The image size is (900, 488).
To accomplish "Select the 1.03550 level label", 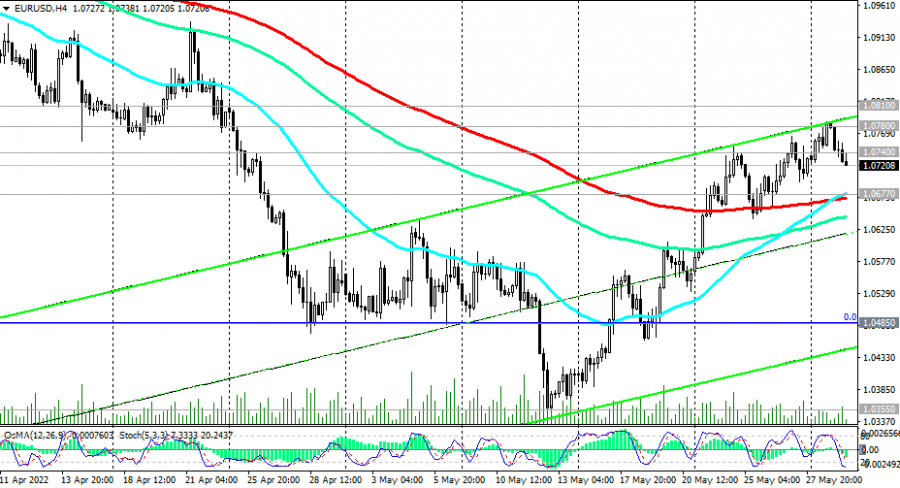I will click(879, 409).
